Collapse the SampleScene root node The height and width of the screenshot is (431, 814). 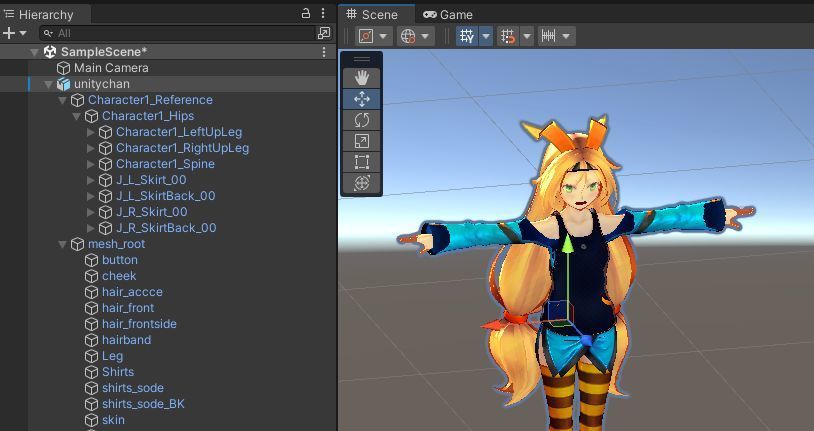[34, 52]
